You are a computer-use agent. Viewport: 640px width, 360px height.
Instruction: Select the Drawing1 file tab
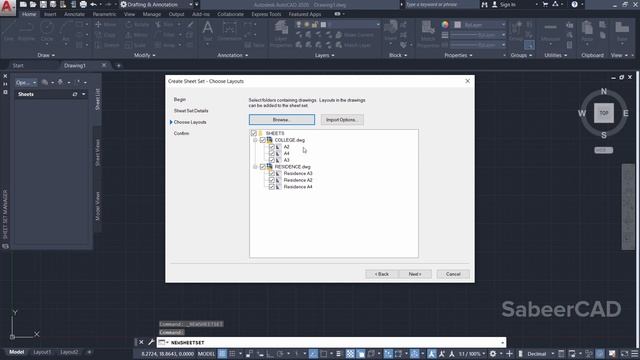75,65
